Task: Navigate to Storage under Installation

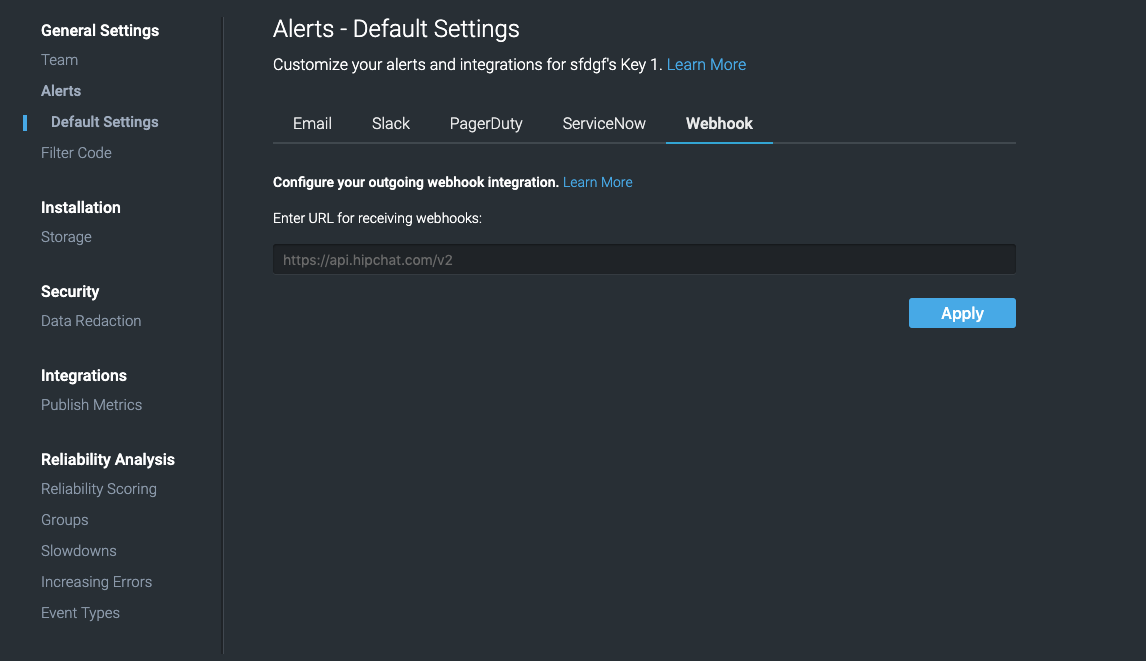Action: 66,237
